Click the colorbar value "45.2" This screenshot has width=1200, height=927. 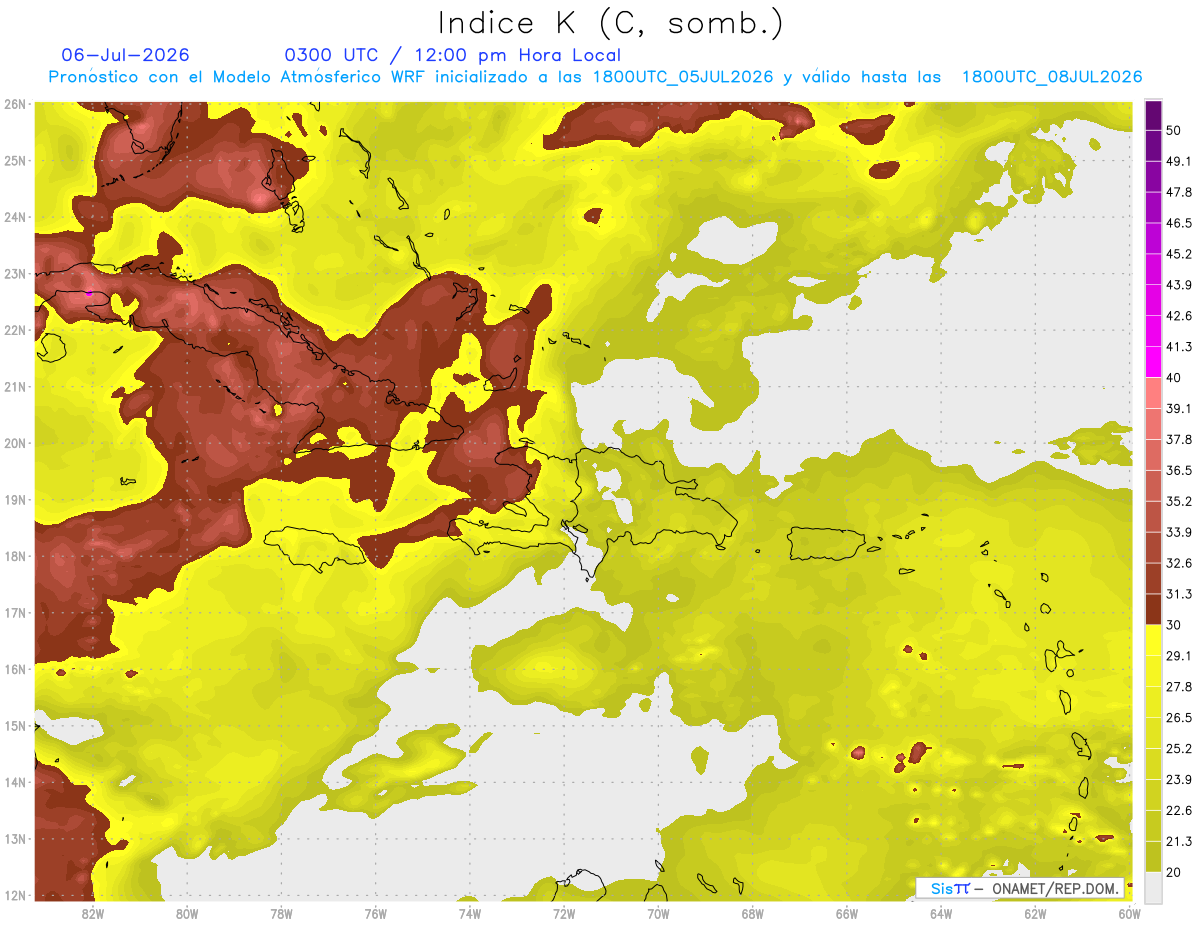1179,254
